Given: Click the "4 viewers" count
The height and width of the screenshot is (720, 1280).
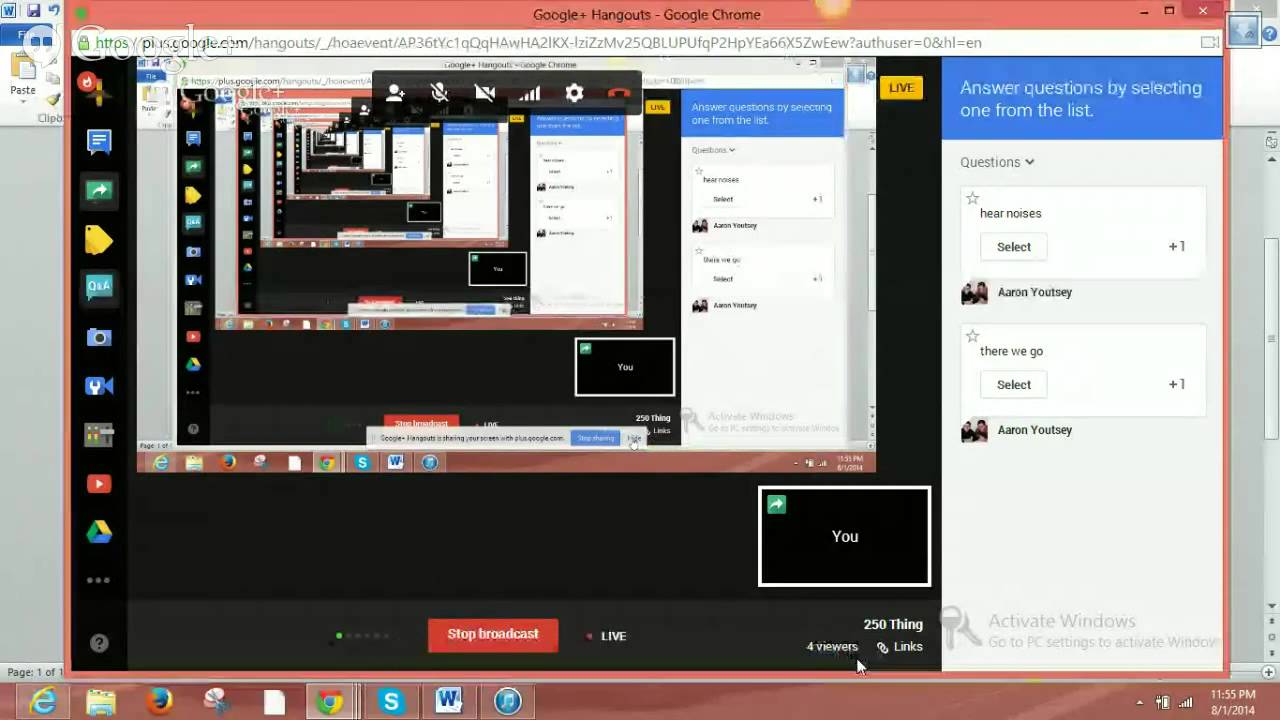Looking at the screenshot, I should point(832,647).
